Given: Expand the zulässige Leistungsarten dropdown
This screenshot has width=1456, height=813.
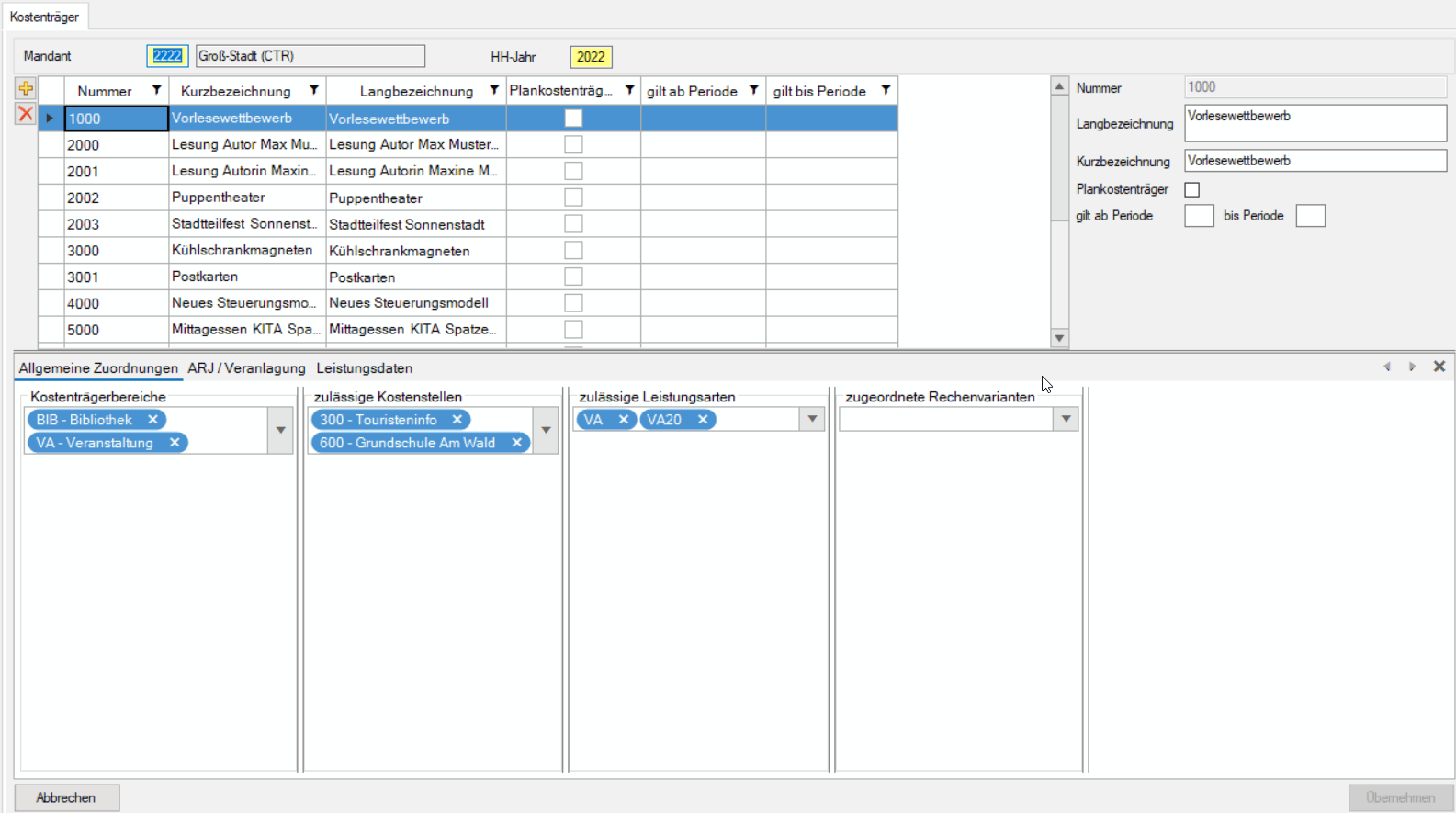Looking at the screenshot, I should coord(812,420).
